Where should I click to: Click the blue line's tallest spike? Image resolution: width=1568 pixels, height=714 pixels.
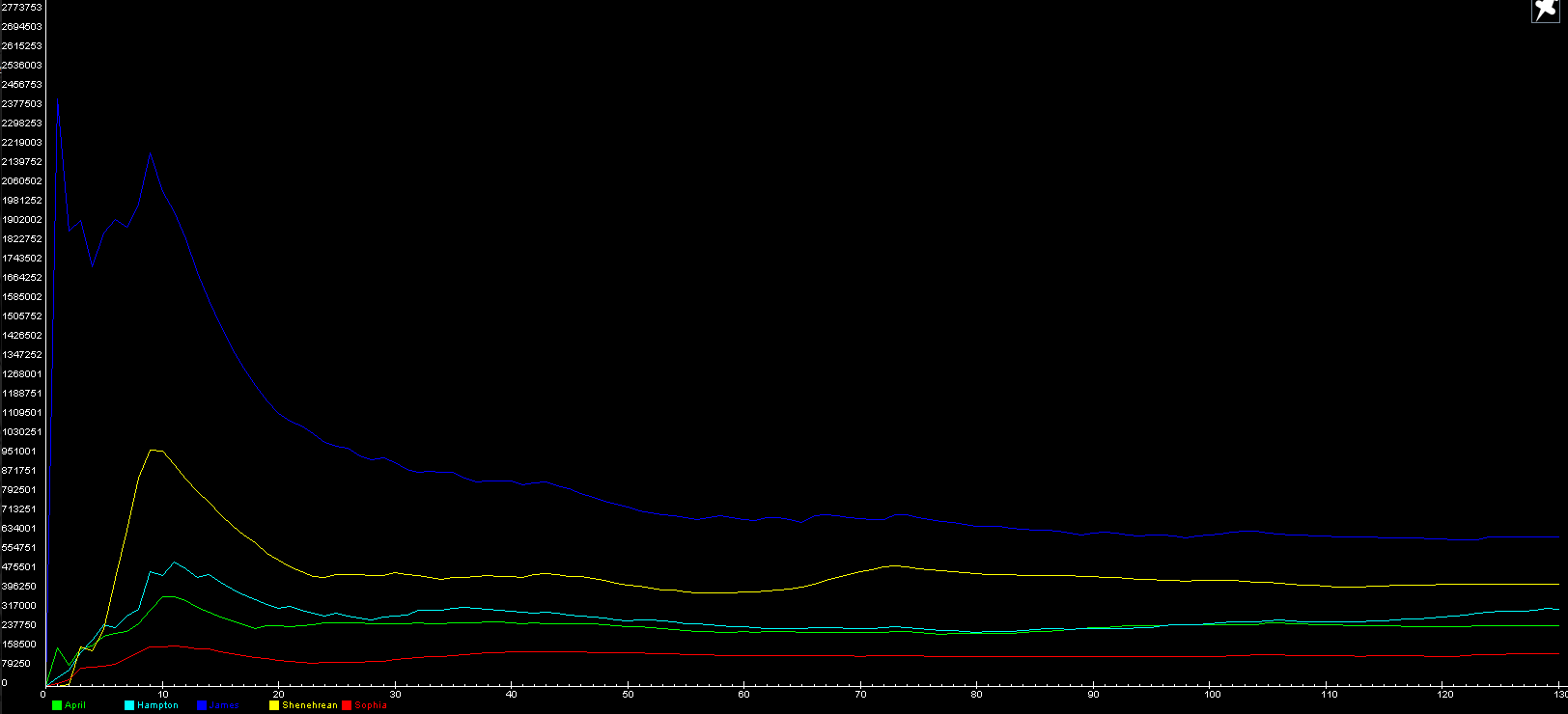click(58, 100)
